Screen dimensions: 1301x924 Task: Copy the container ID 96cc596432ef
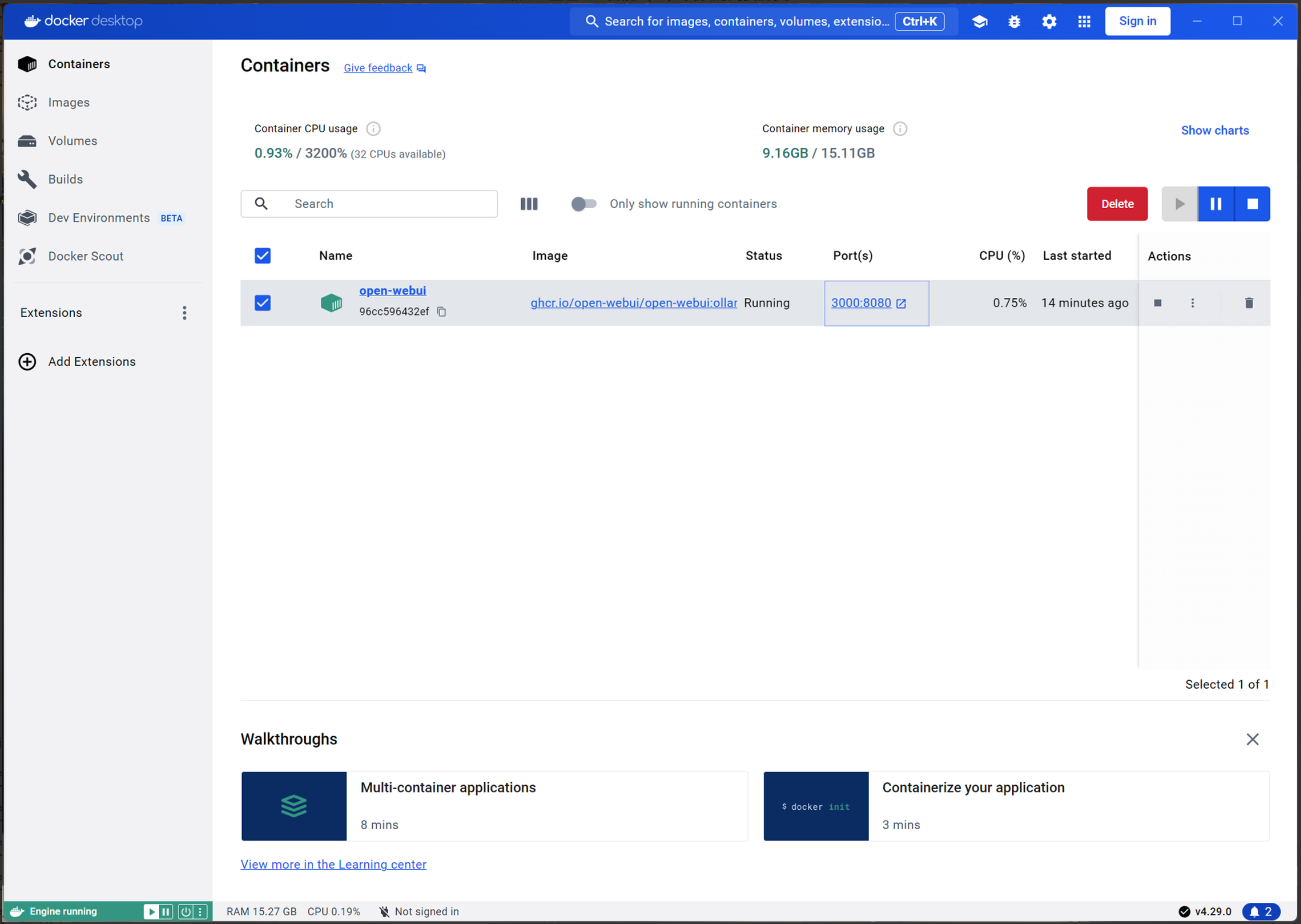coord(441,312)
